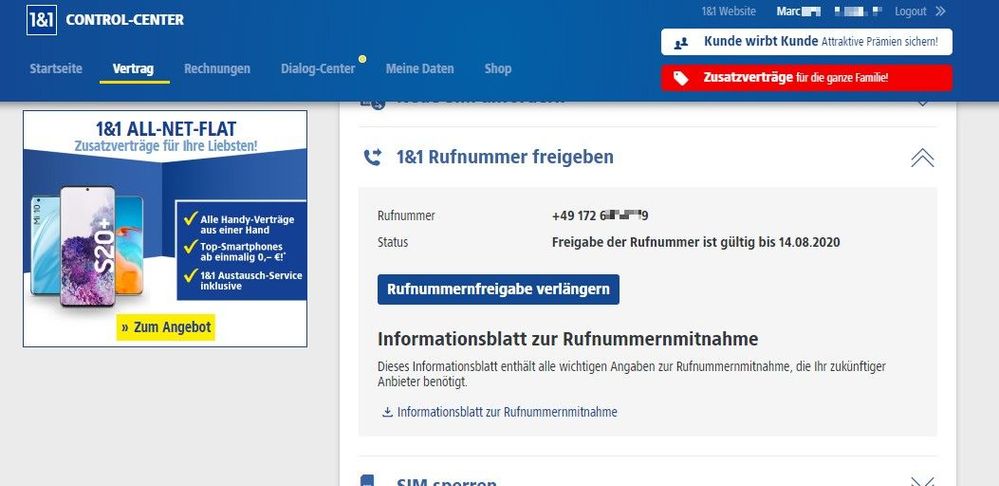Click the SIM sperren heading text
The height and width of the screenshot is (486, 999).
447,482
